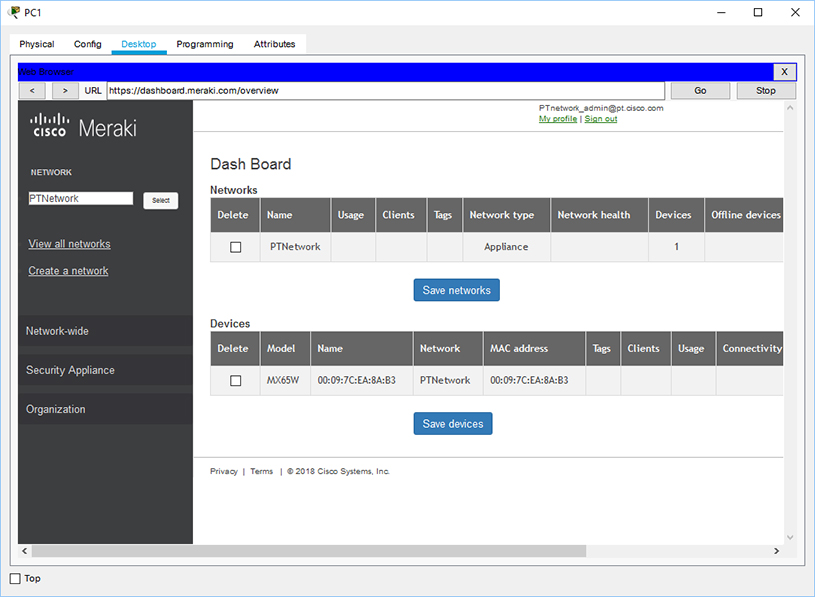
Task: Tick the Delete checkbox for MX65W device
Action: [x=235, y=380]
